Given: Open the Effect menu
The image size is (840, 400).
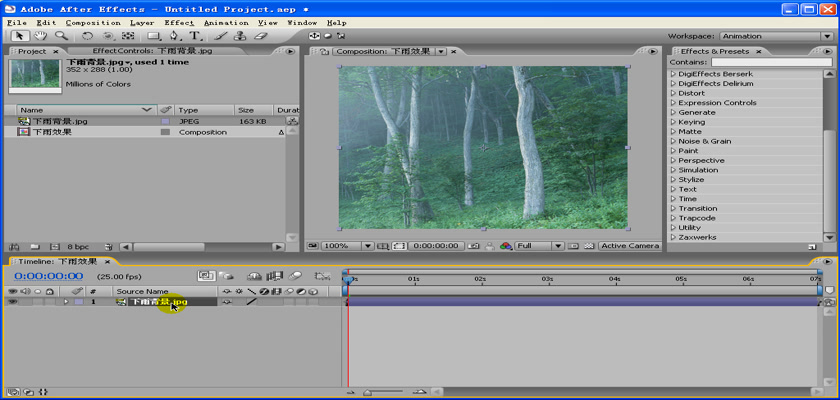Looking at the screenshot, I should 179,22.
